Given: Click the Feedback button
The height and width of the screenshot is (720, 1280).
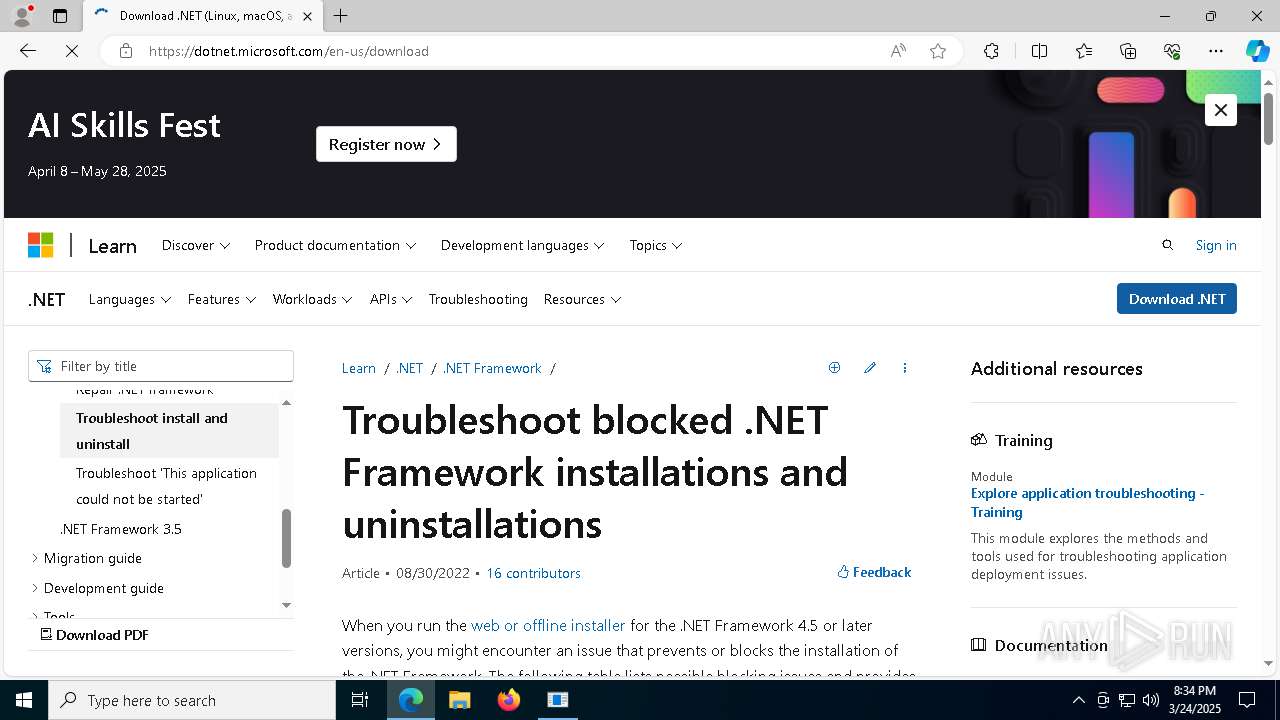Looking at the screenshot, I should coord(874,572).
